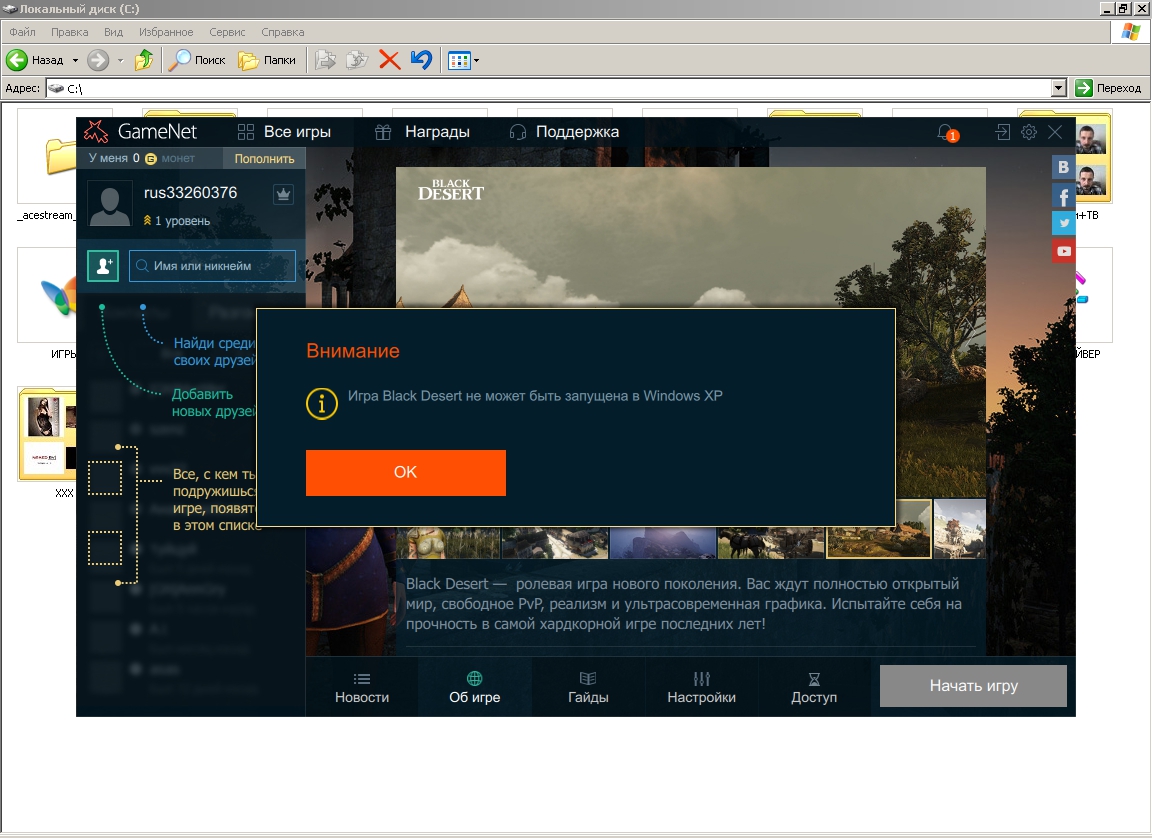Click the Move To folder icon
Screen dimensions: 1152x838
click(x=325, y=60)
